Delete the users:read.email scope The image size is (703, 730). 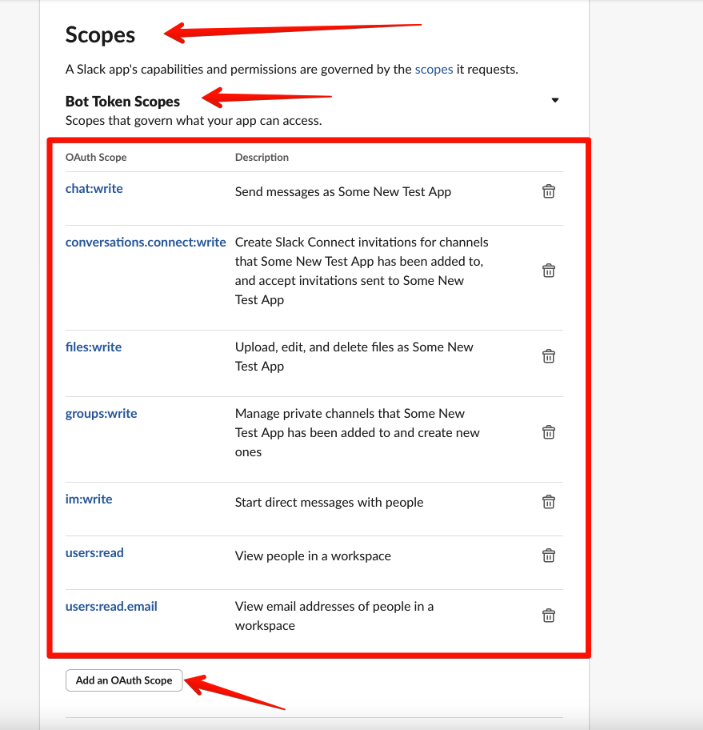click(x=548, y=616)
